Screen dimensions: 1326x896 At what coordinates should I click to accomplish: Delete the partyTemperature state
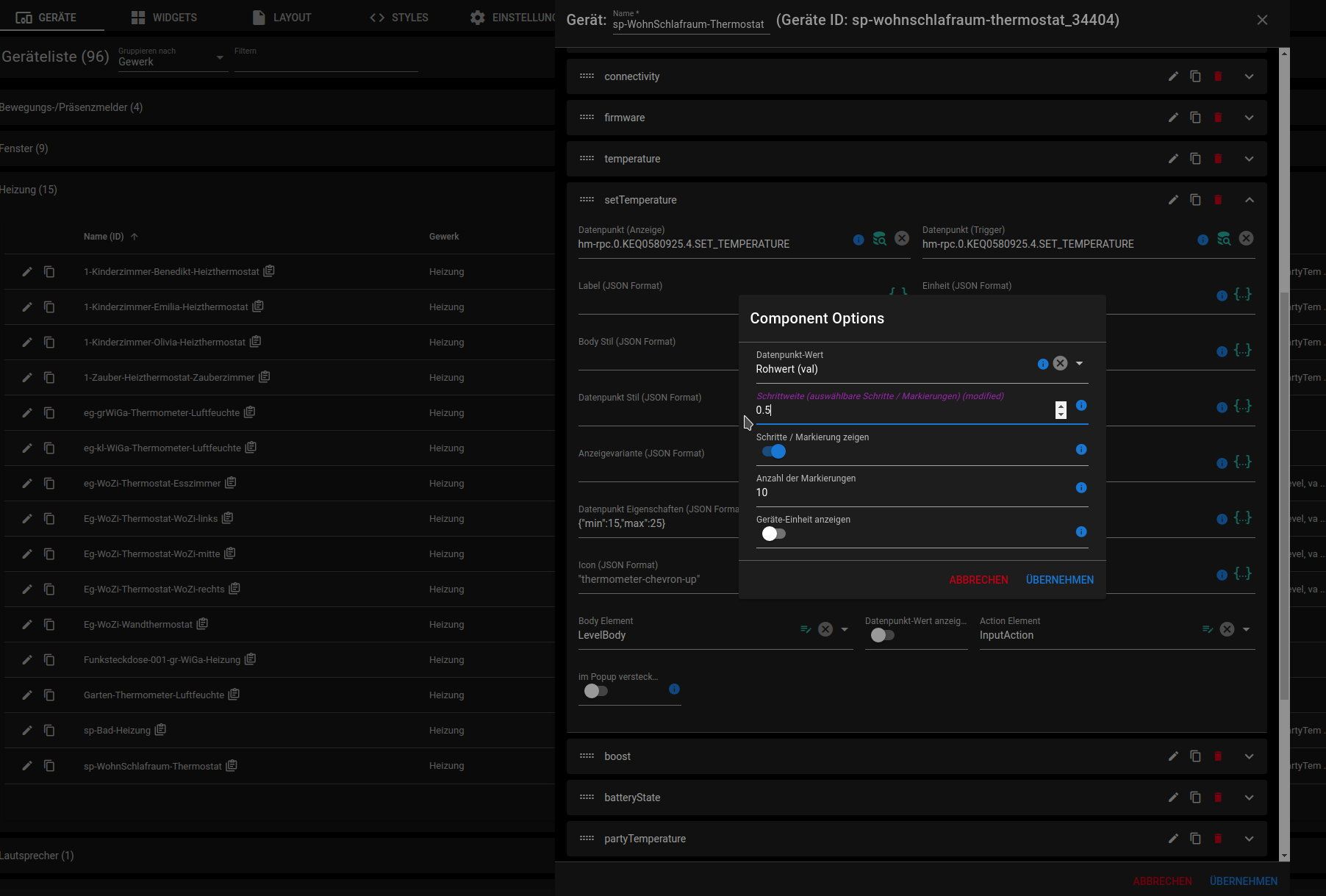[x=1218, y=839]
